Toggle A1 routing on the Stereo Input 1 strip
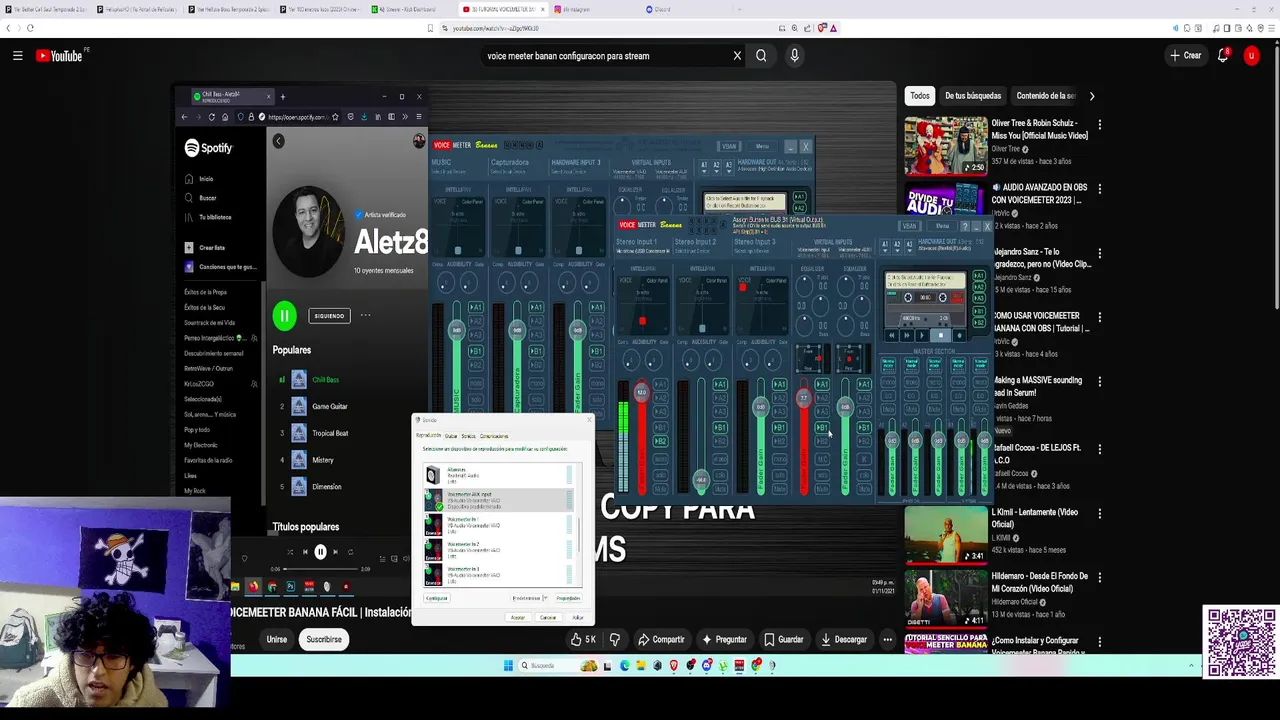The height and width of the screenshot is (720, 1280). (660, 384)
